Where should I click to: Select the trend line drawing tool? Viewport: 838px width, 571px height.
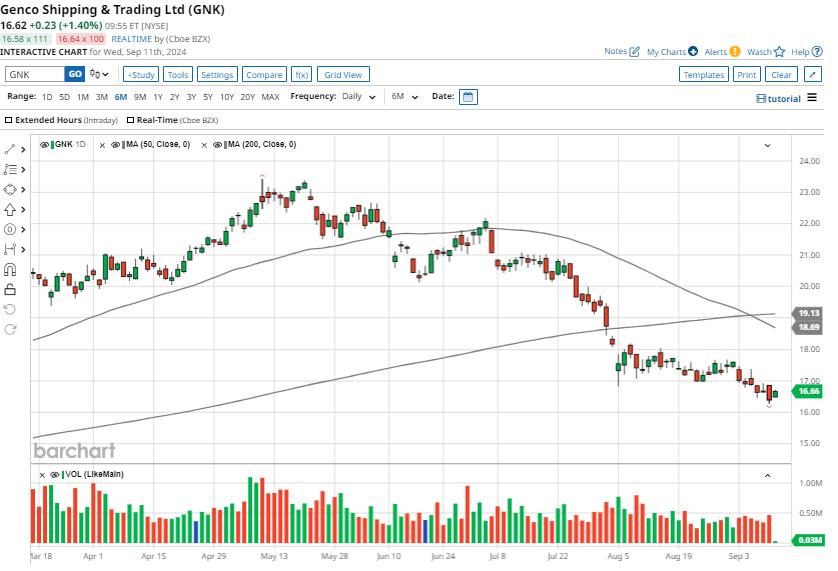click(x=10, y=149)
